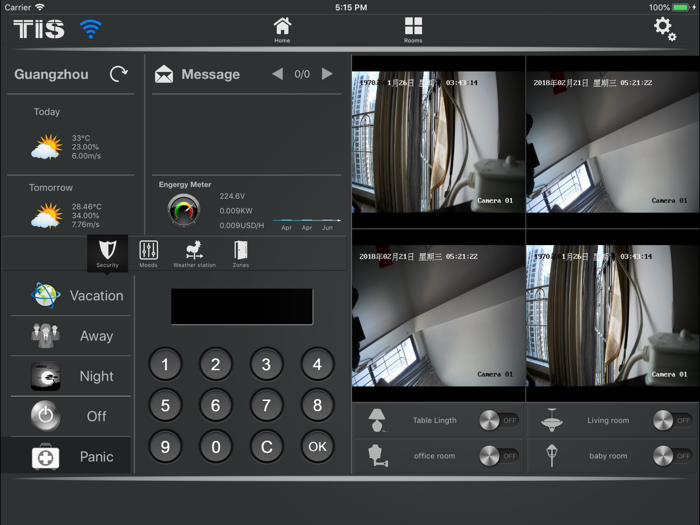Click today's weather sun icon

[x=46, y=147]
